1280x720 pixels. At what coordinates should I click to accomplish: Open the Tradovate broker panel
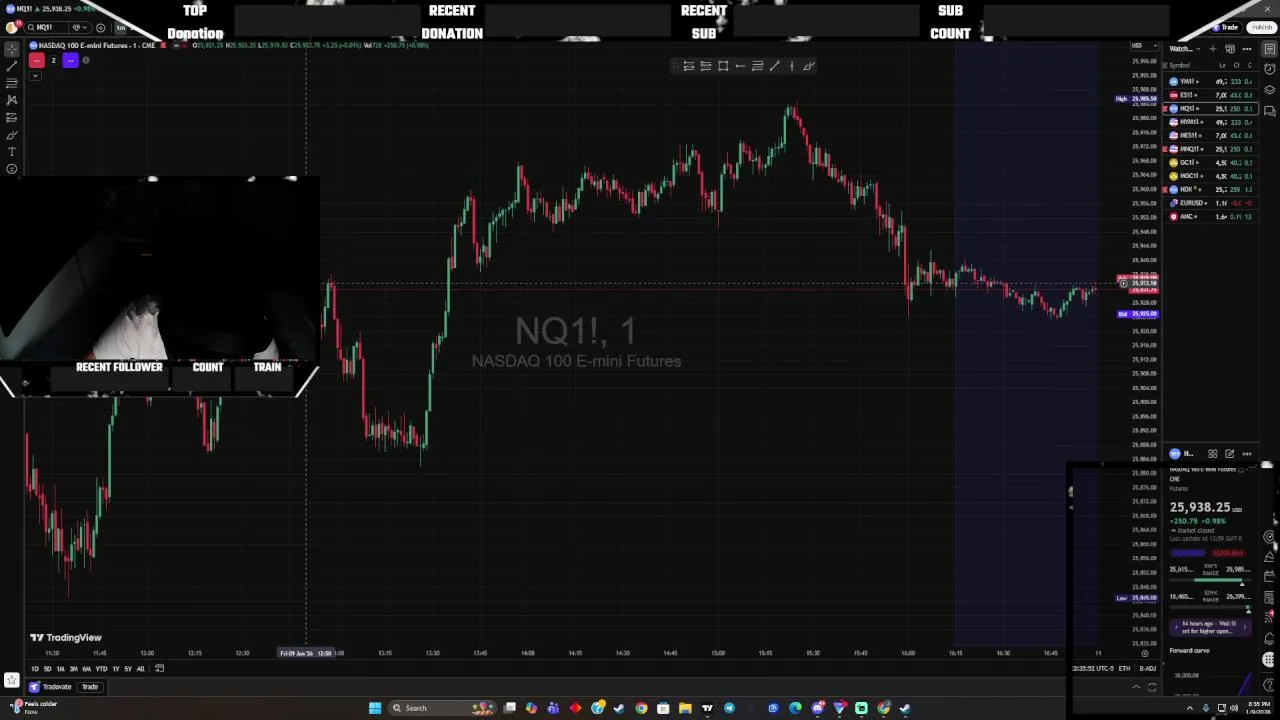(x=51, y=687)
